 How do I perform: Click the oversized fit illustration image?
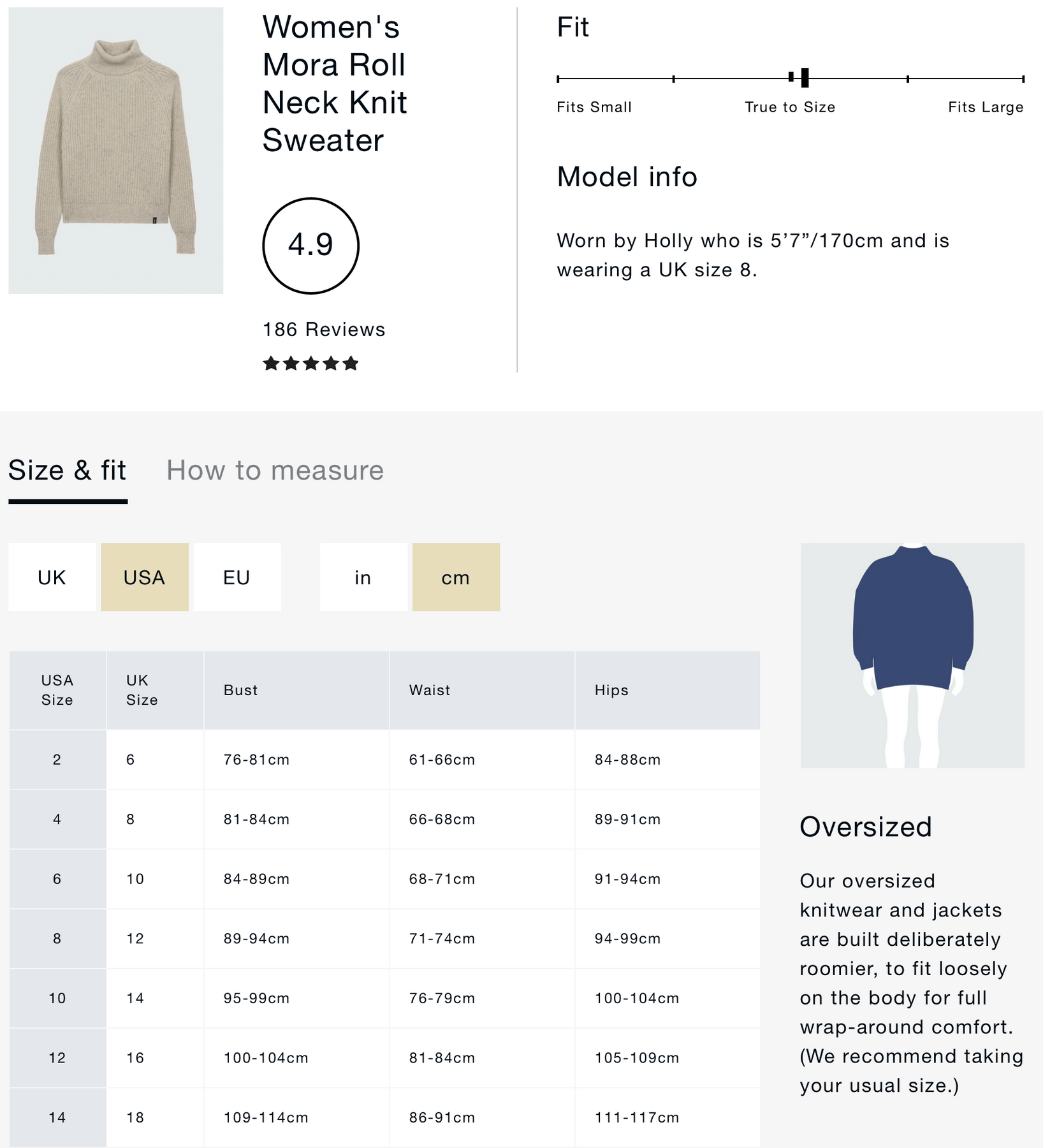(912, 655)
